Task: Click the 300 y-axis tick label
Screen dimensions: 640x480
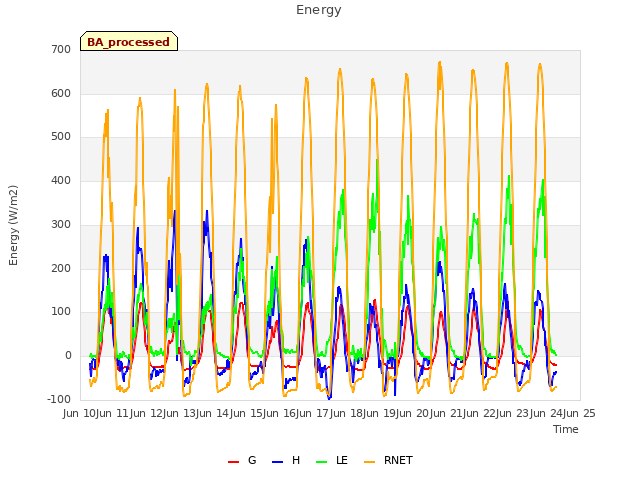Action: [61, 224]
